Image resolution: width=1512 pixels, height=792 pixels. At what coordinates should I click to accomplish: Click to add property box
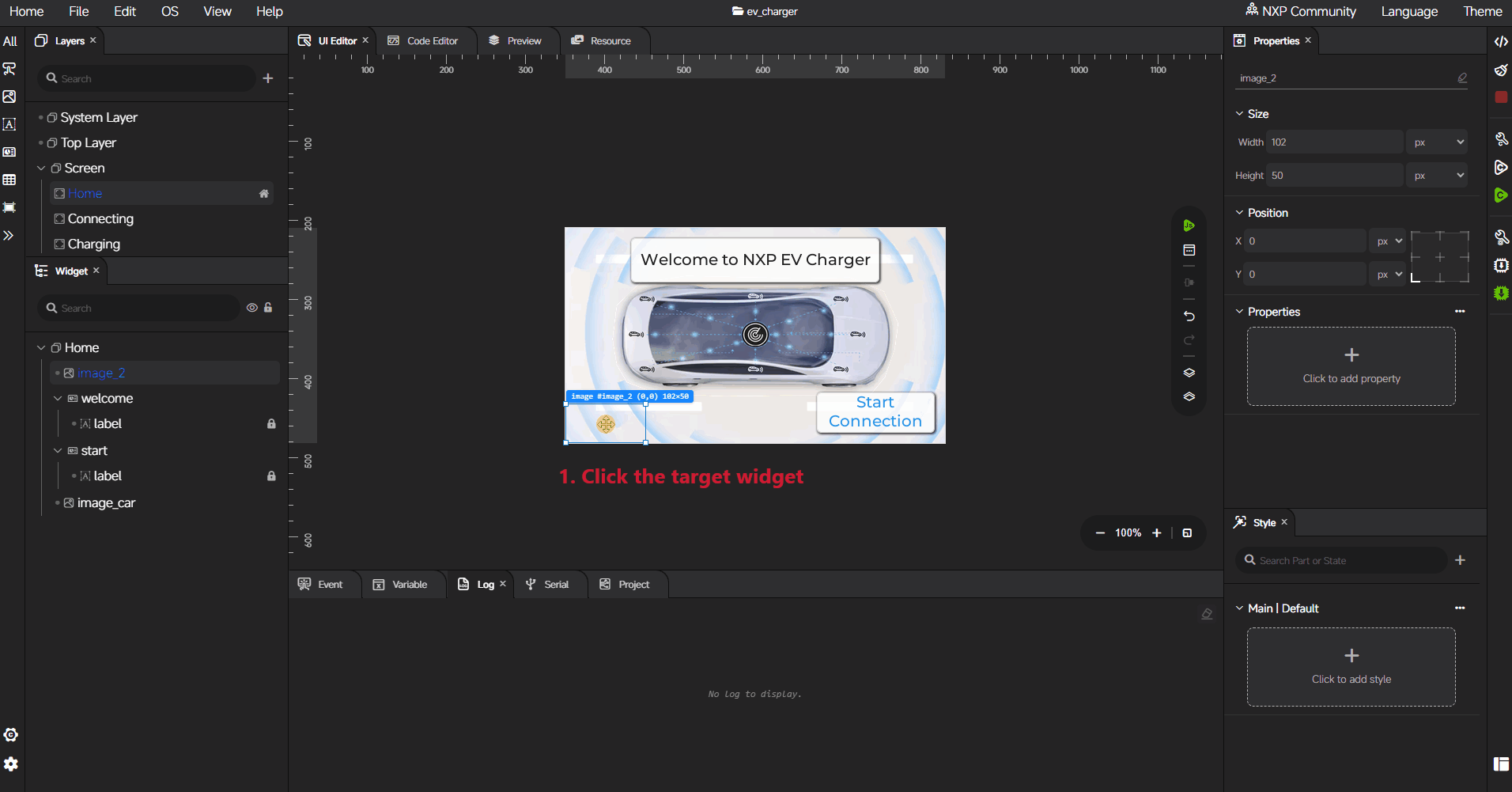1351,366
